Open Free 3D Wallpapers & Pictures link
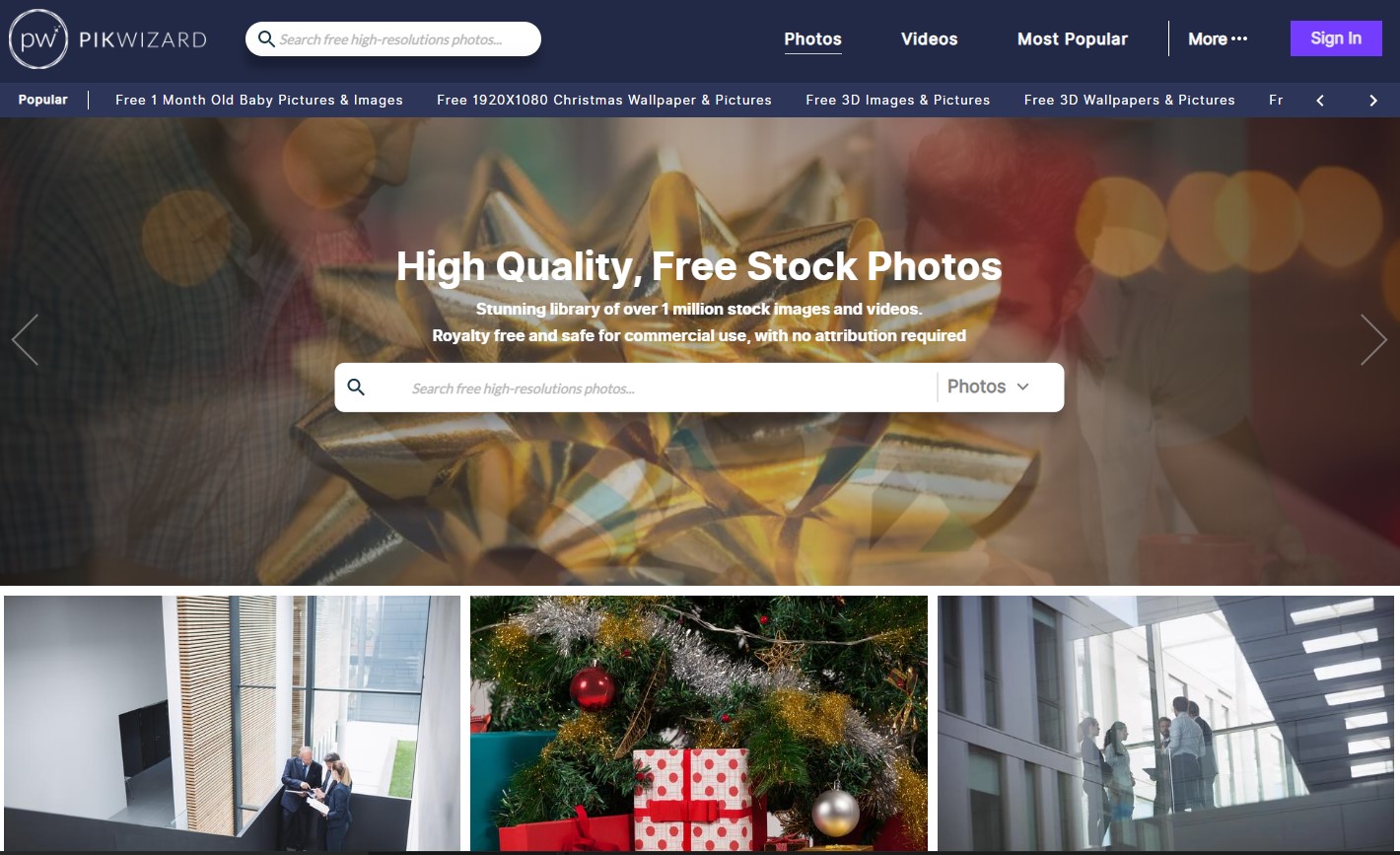 (x=1130, y=100)
